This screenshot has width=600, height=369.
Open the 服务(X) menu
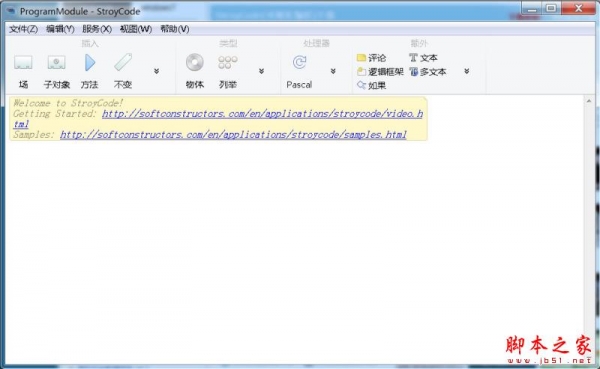[x=97, y=29]
